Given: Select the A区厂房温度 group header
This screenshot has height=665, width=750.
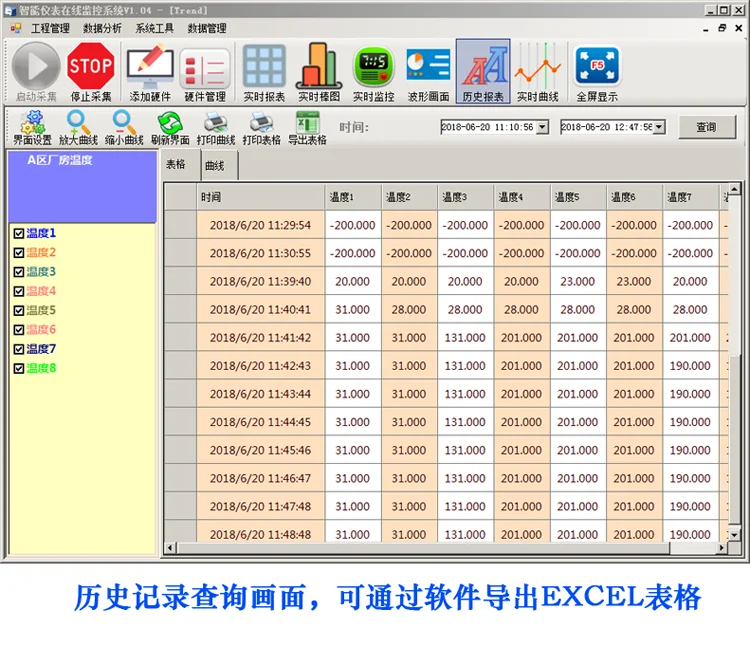Looking at the screenshot, I should point(82,186).
